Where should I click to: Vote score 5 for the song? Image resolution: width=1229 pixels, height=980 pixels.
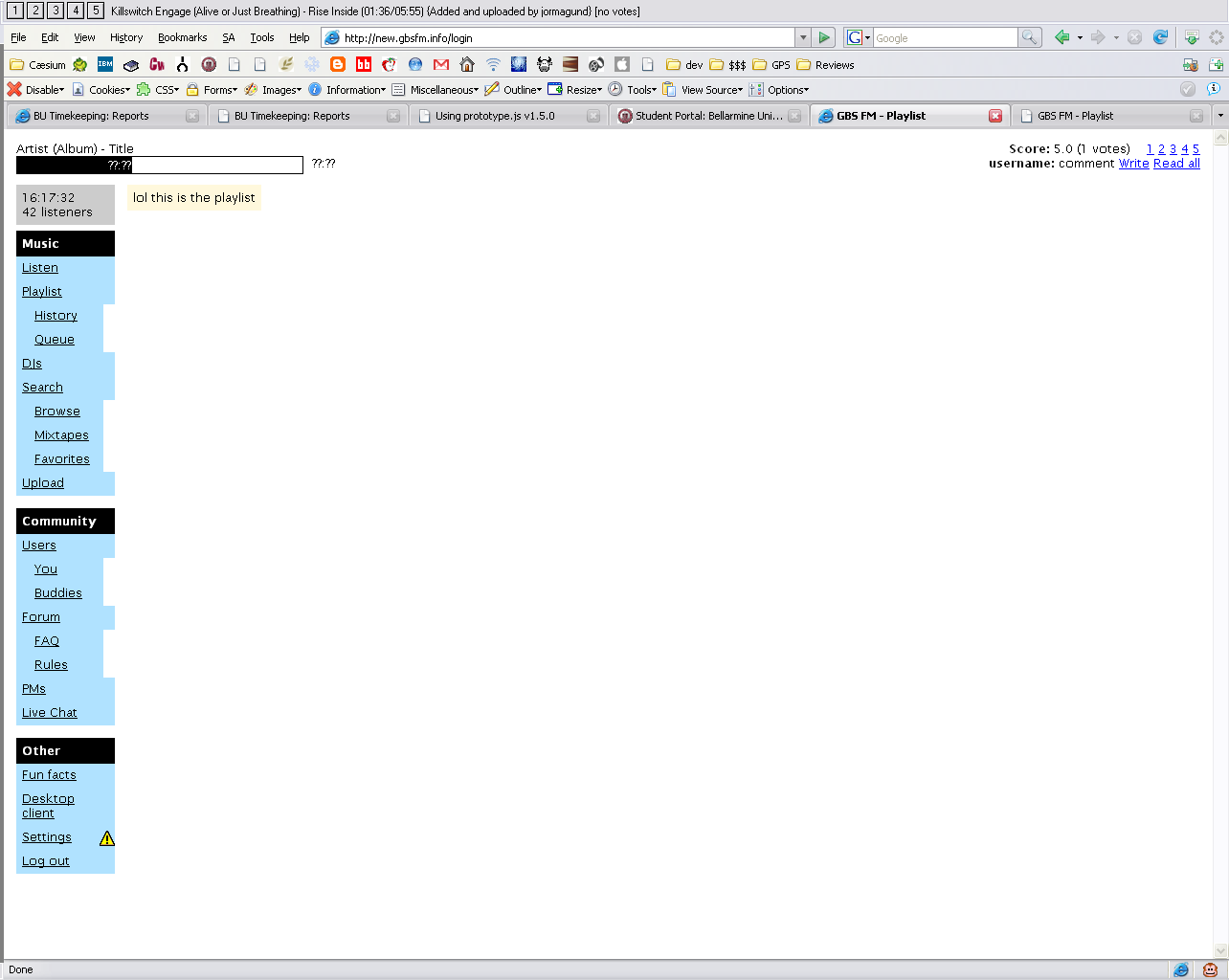(1195, 149)
